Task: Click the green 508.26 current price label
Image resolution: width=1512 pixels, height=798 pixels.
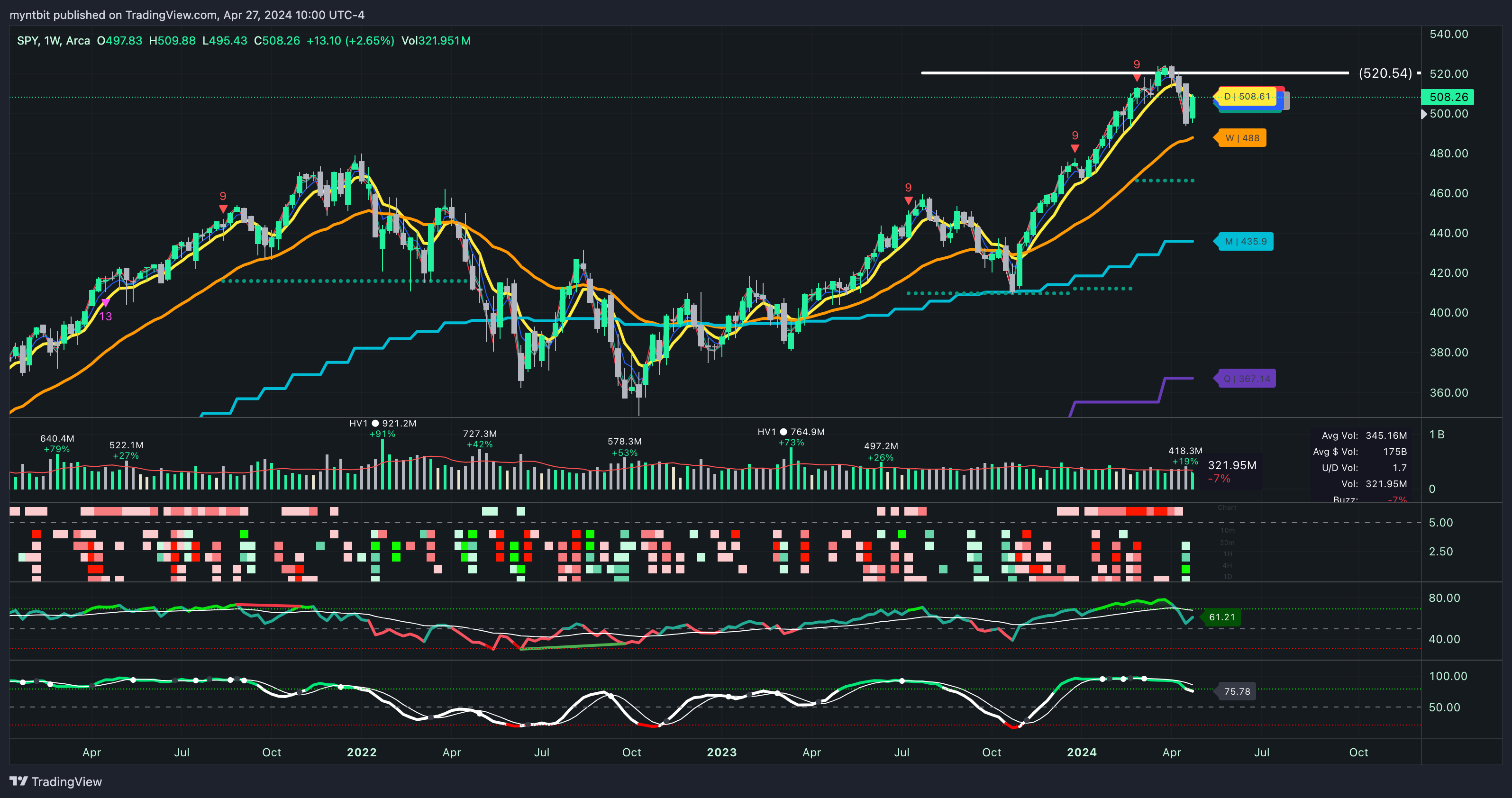Action: pyautogui.click(x=1448, y=97)
